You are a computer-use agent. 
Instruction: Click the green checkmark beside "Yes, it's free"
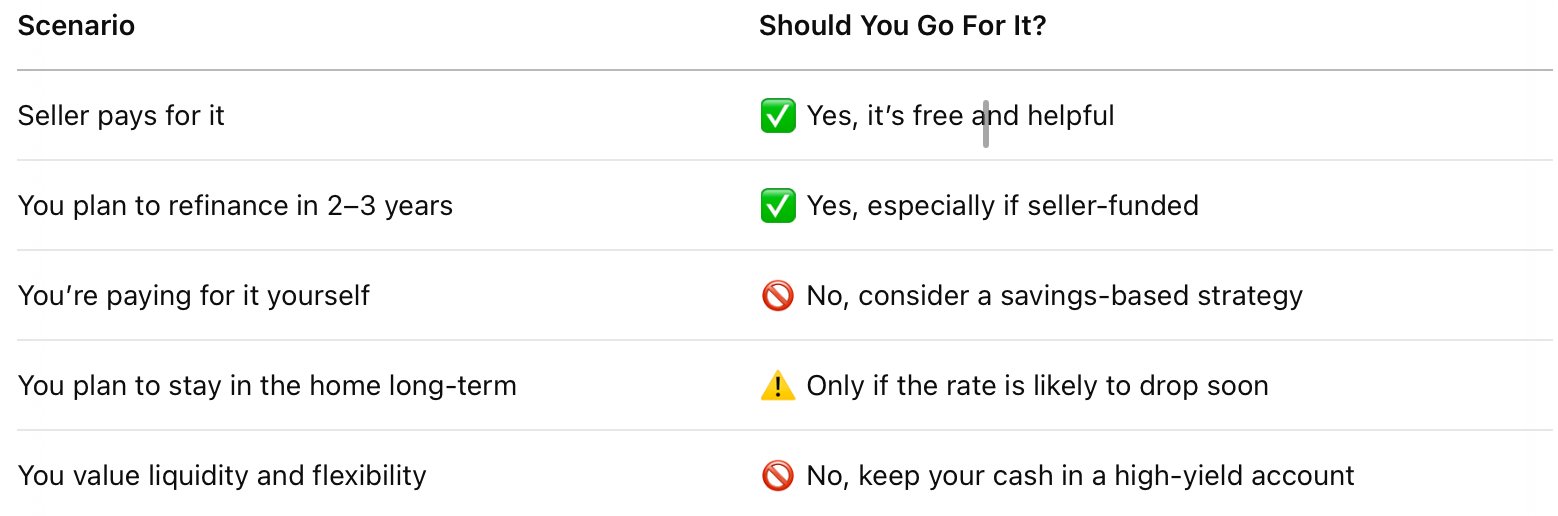point(777,116)
